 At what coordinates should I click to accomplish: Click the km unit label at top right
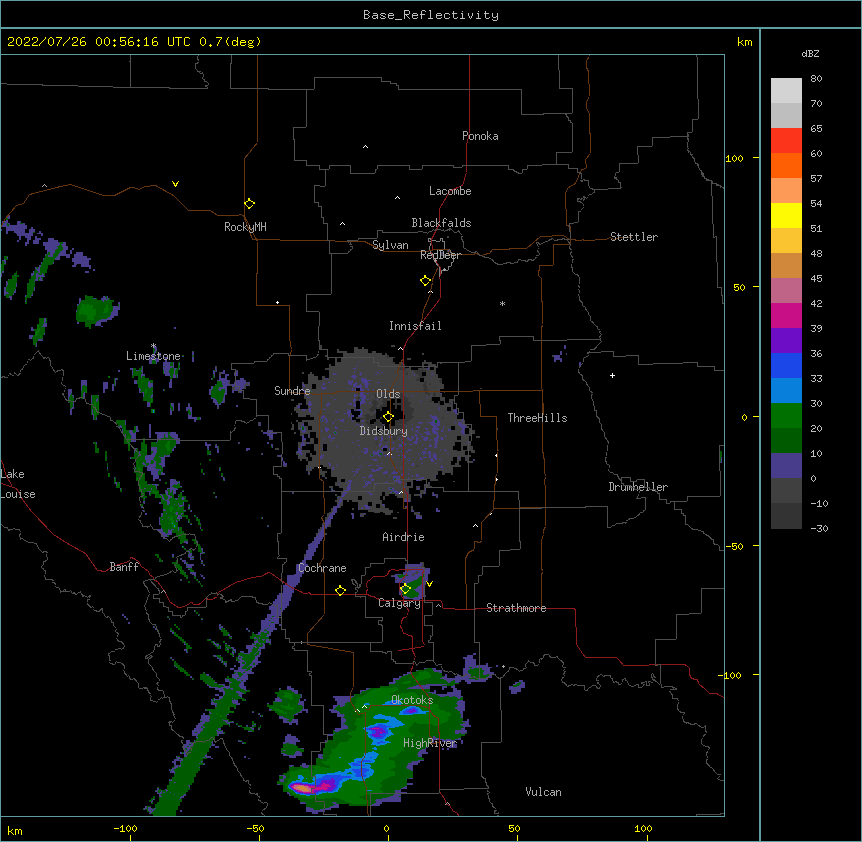click(x=744, y=42)
